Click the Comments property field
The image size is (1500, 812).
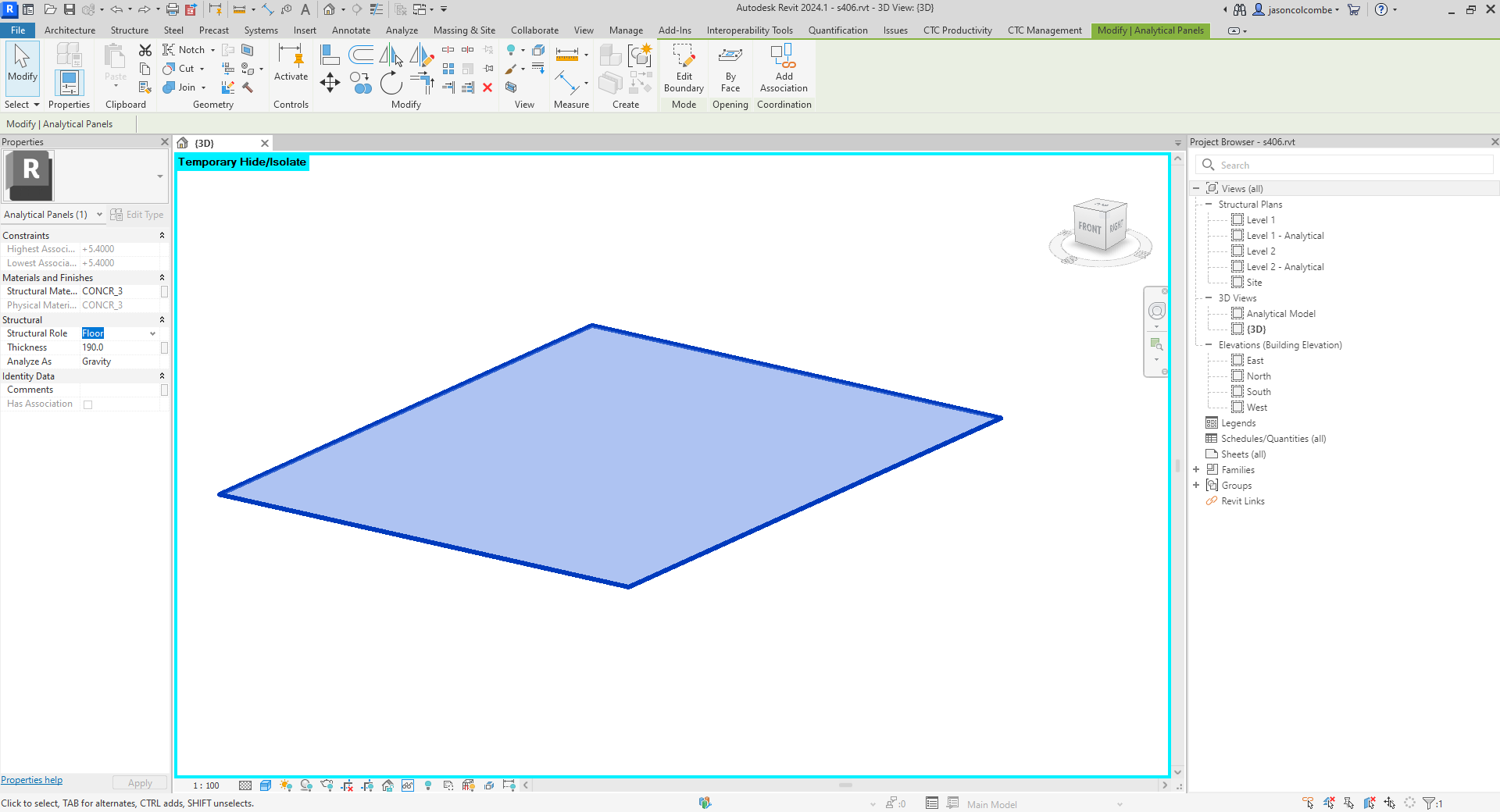(120, 390)
